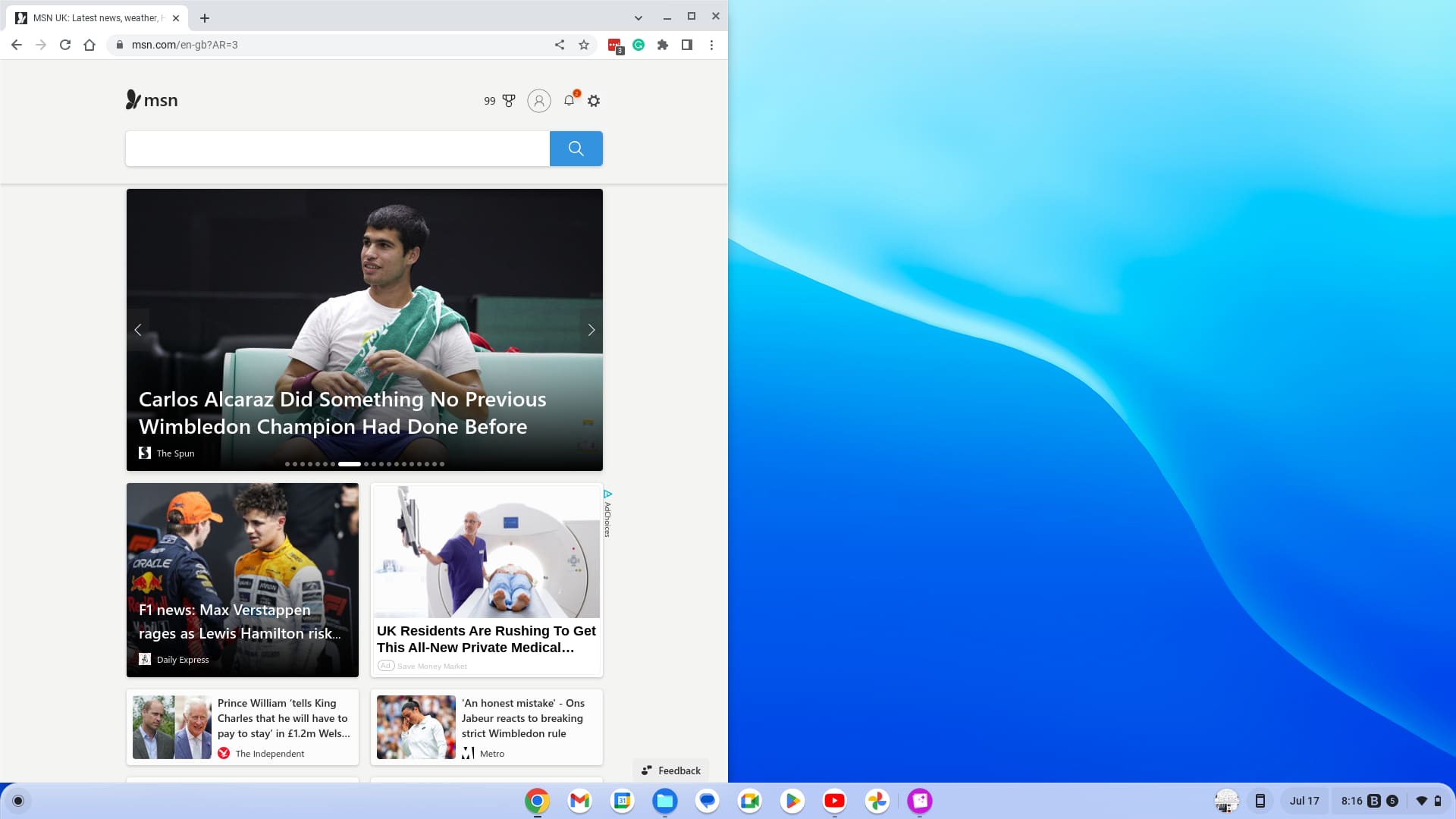
Task: Open a new browser tab
Action: pos(205,18)
